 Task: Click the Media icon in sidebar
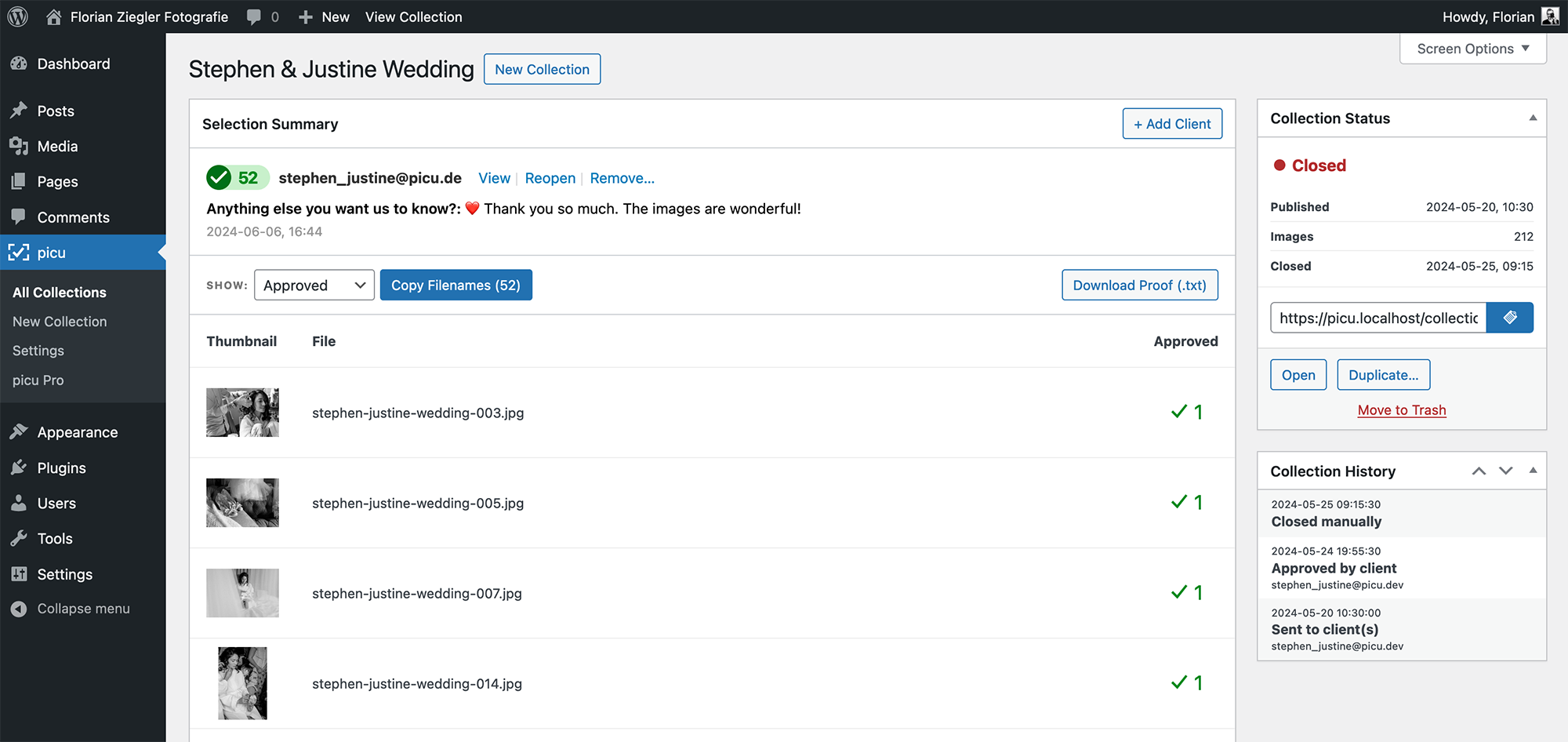19,146
